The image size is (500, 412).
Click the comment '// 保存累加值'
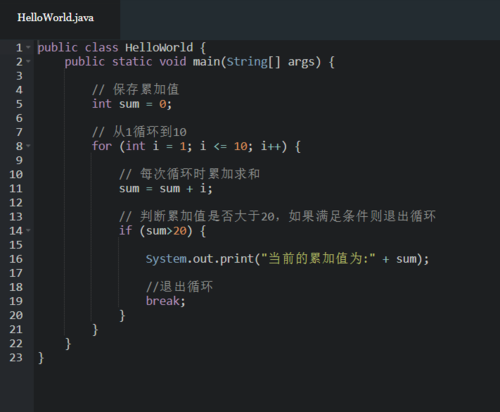pos(136,90)
